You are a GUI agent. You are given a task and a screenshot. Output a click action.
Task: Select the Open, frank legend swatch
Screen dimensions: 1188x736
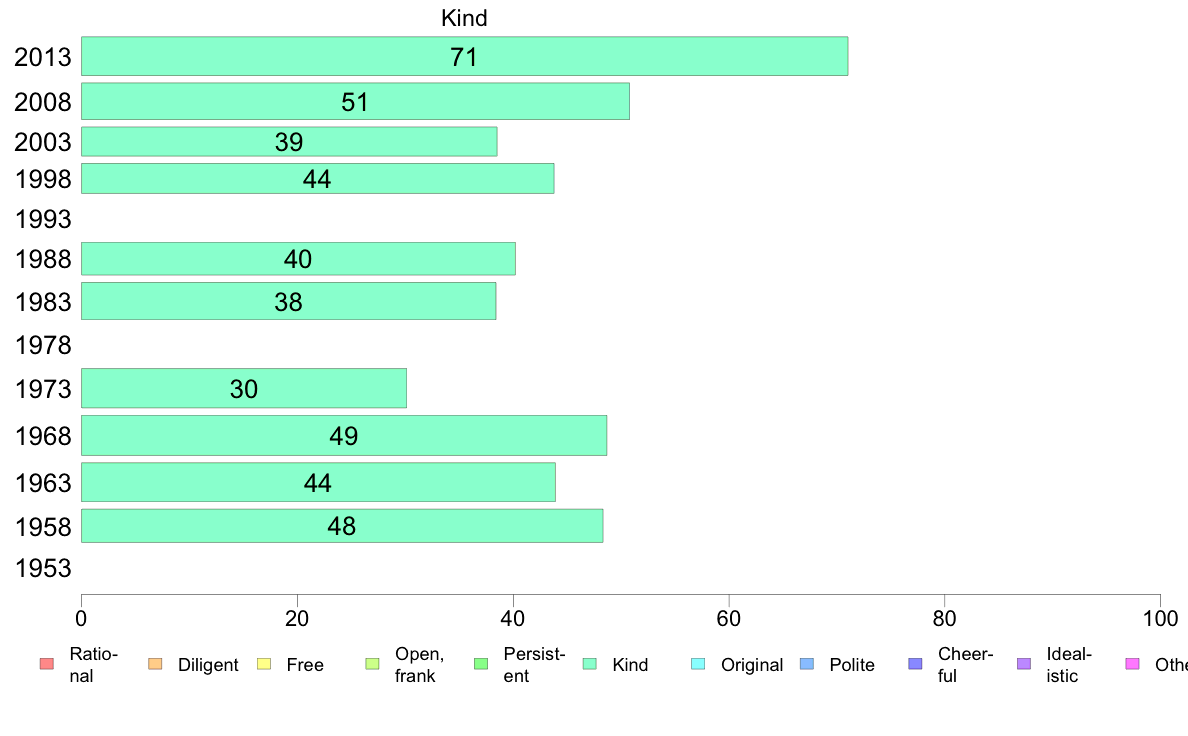click(x=373, y=664)
